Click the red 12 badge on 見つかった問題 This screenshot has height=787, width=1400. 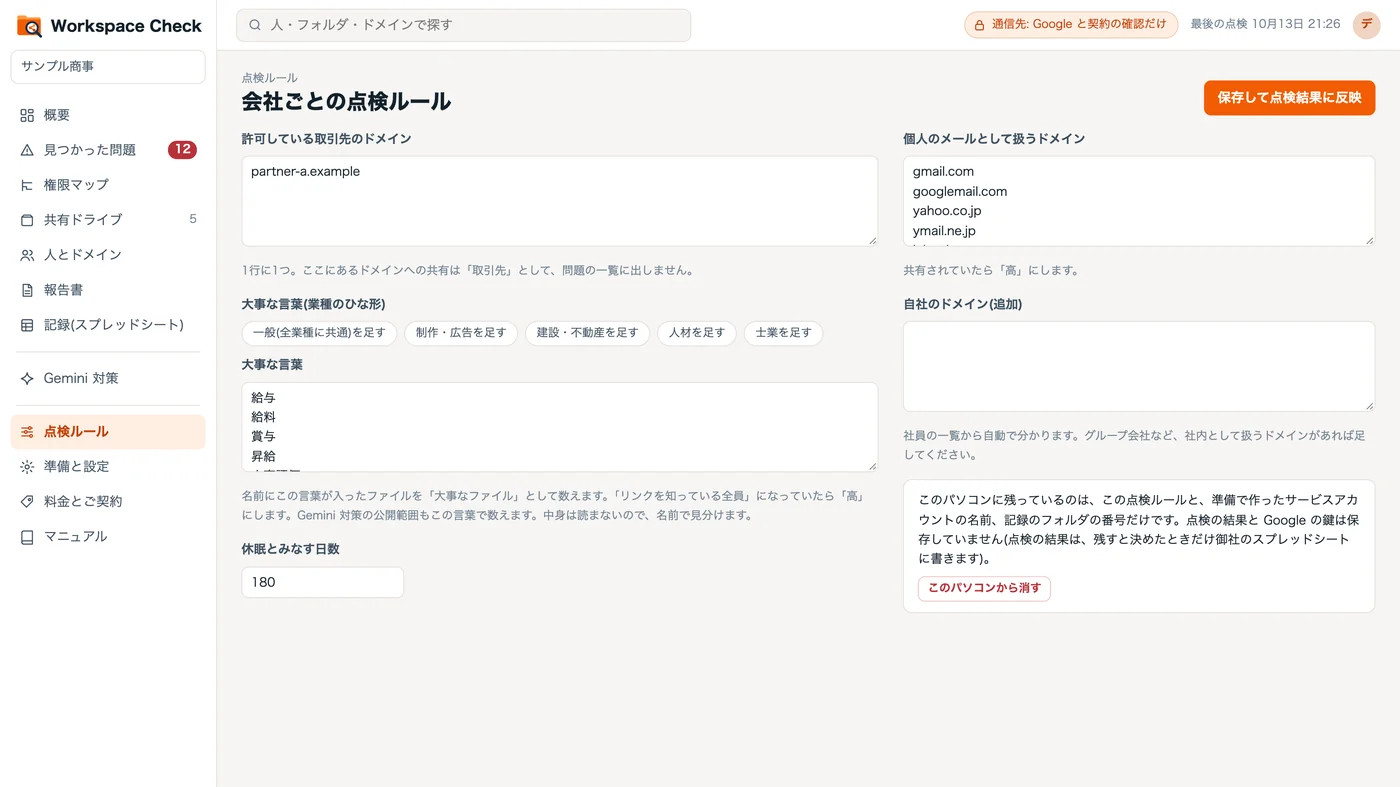tap(182, 150)
